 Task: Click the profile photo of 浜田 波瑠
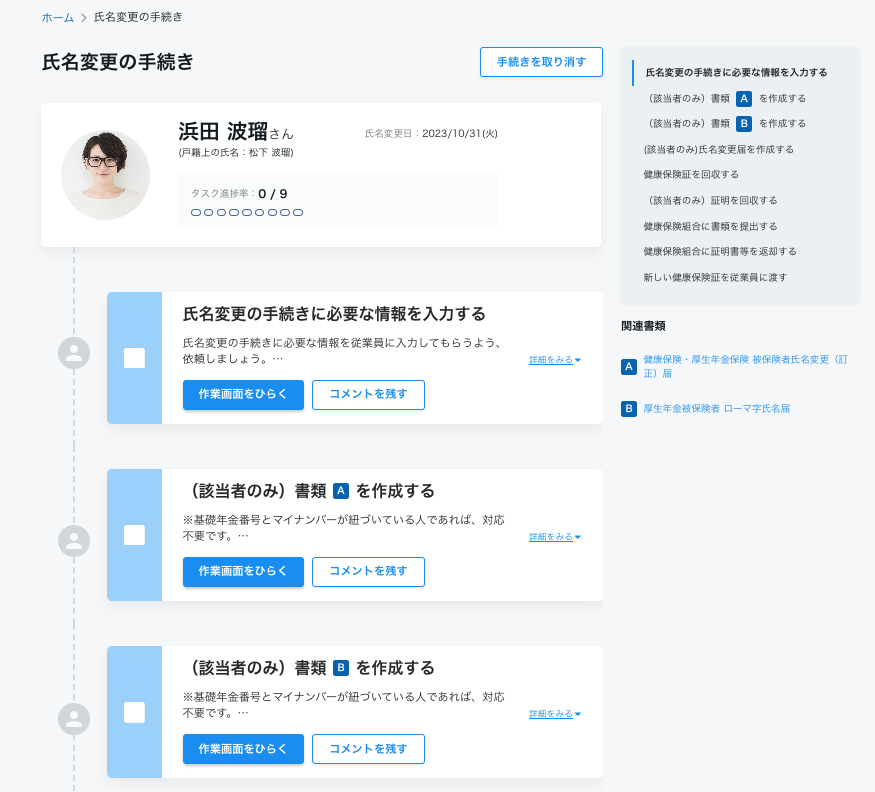[105, 175]
